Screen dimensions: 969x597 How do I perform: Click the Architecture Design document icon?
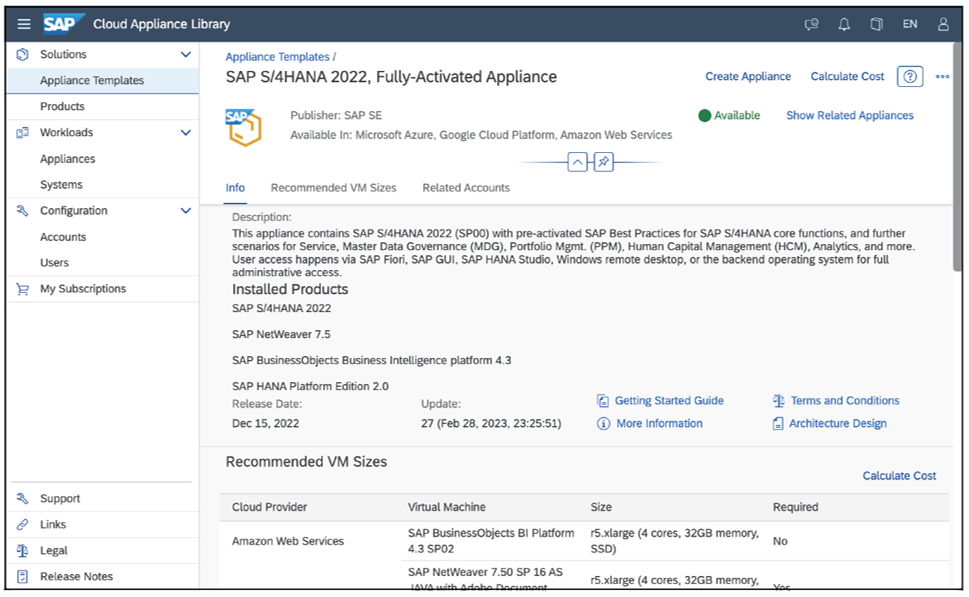pos(778,423)
